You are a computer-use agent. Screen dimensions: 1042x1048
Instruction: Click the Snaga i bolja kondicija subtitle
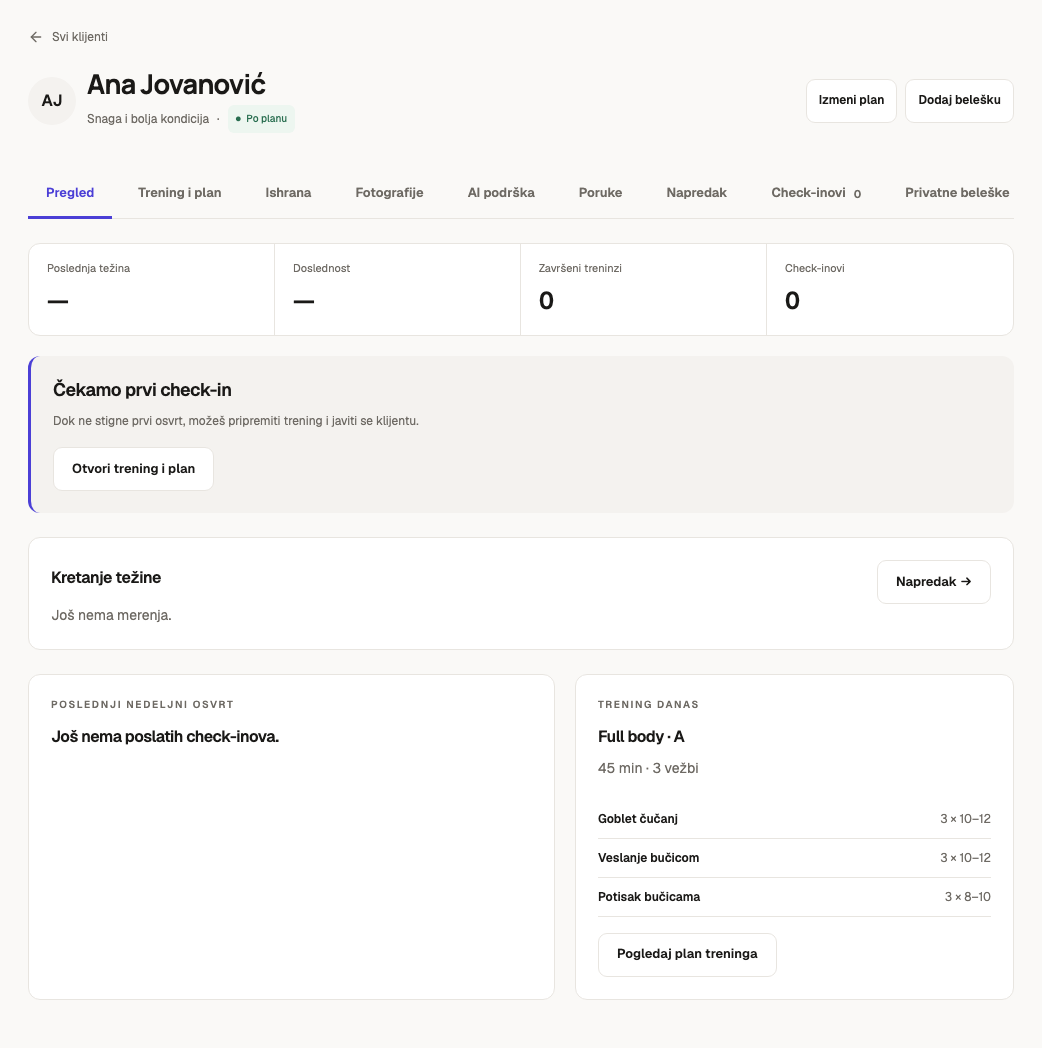click(x=148, y=119)
